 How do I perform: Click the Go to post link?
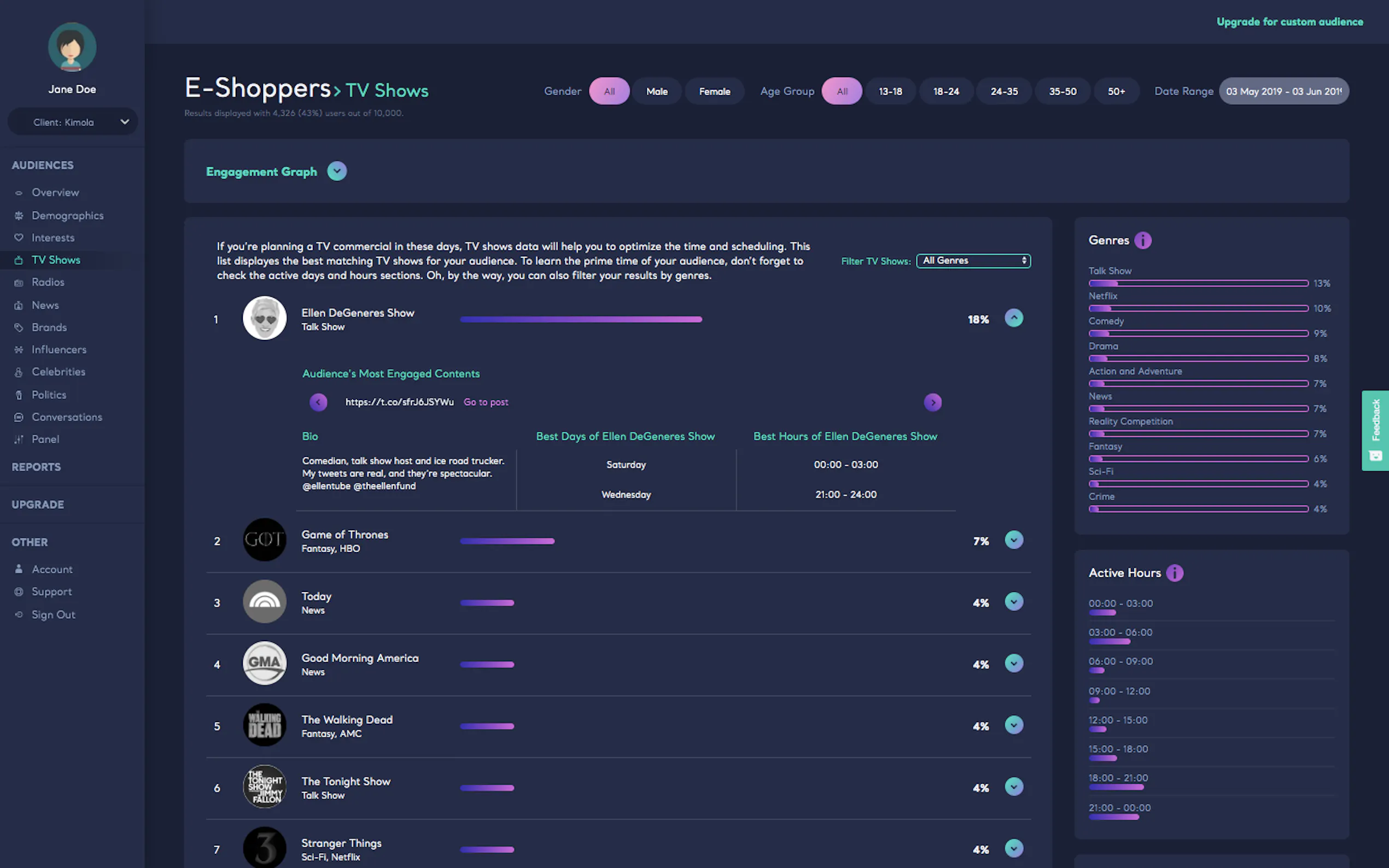(x=485, y=402)
